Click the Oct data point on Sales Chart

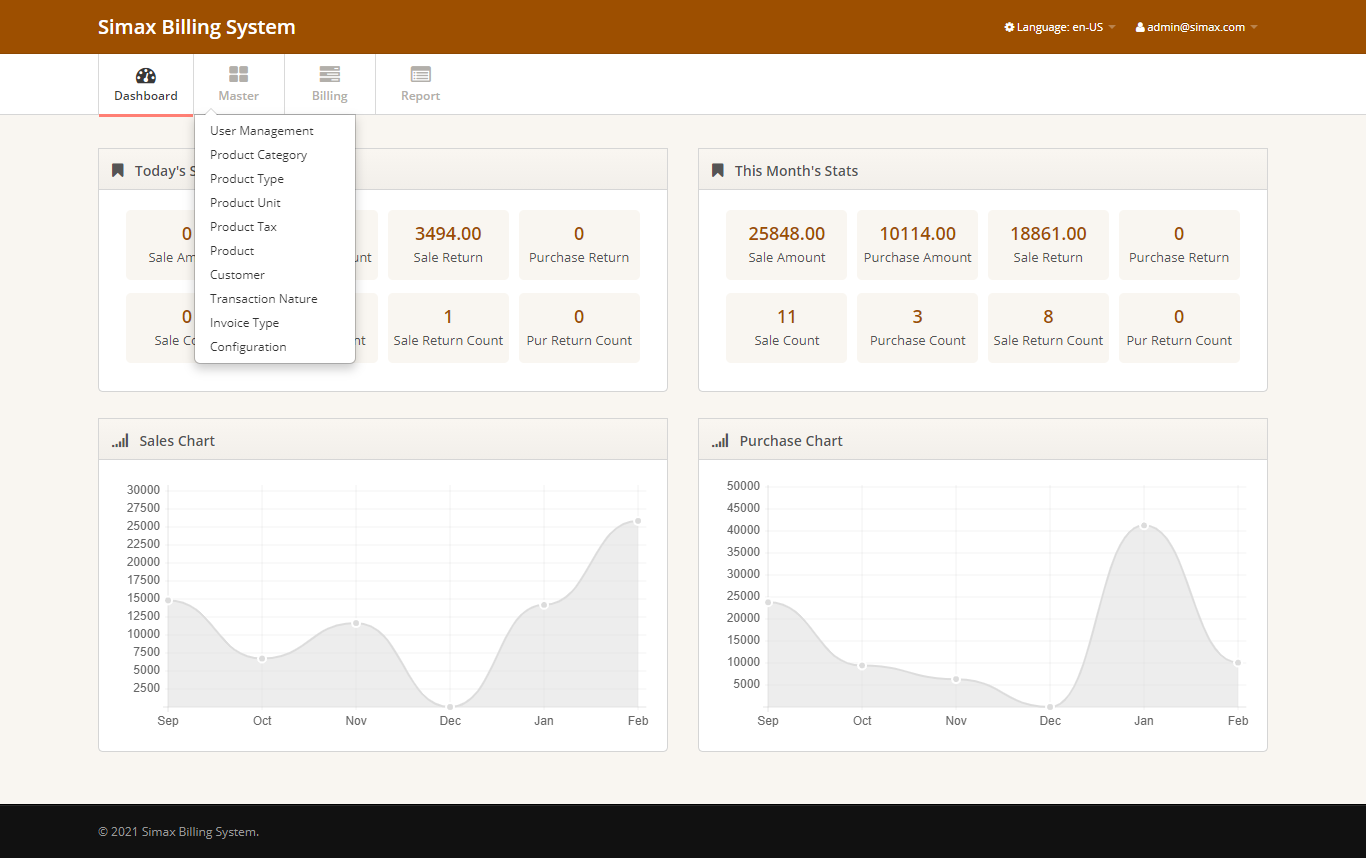(x=262, y=658)
